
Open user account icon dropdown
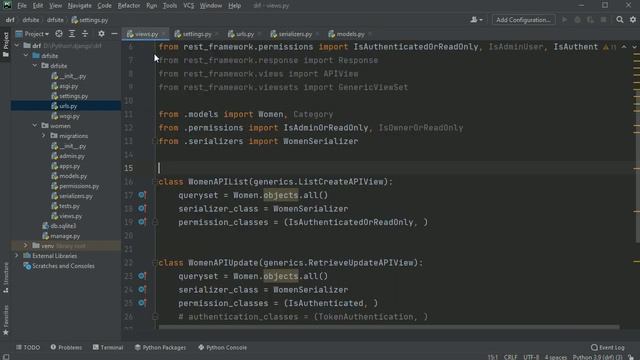click(x=476, y=20)
